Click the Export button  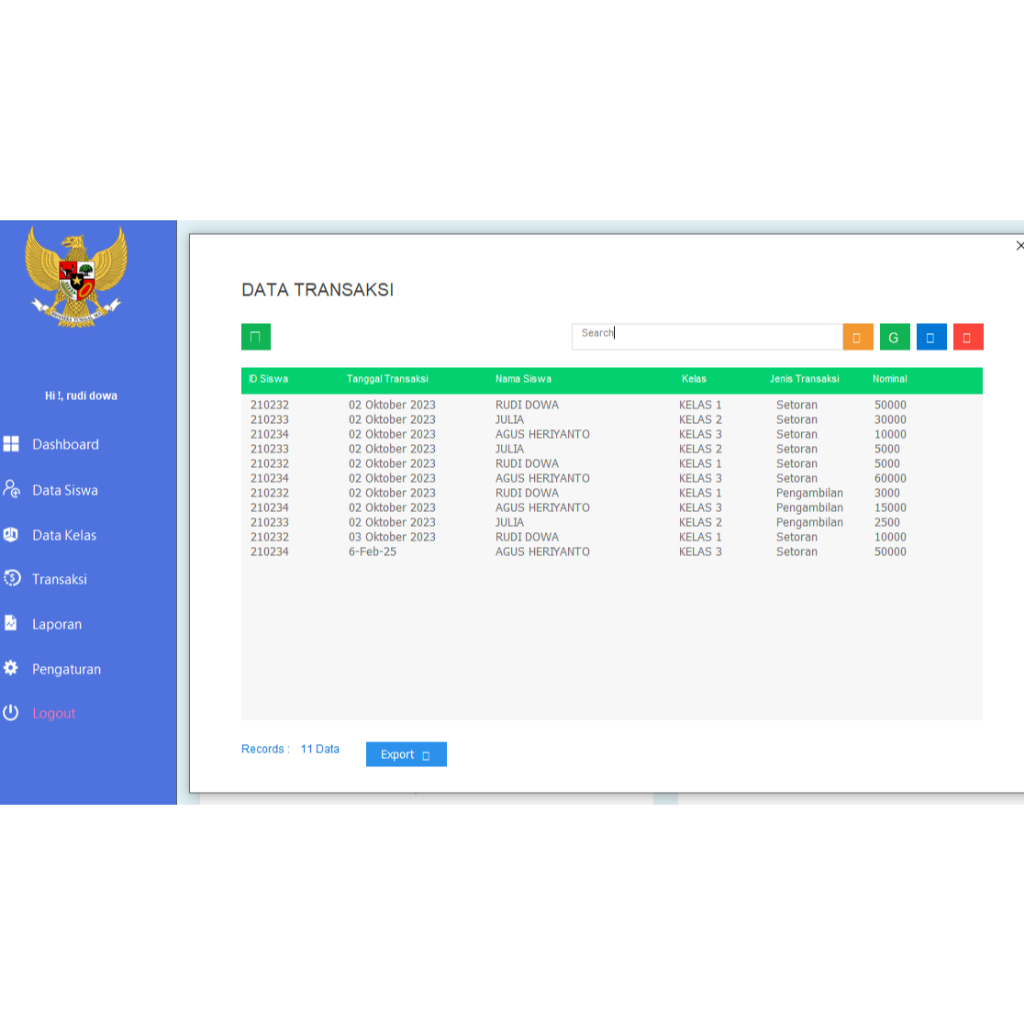point(406,754)
